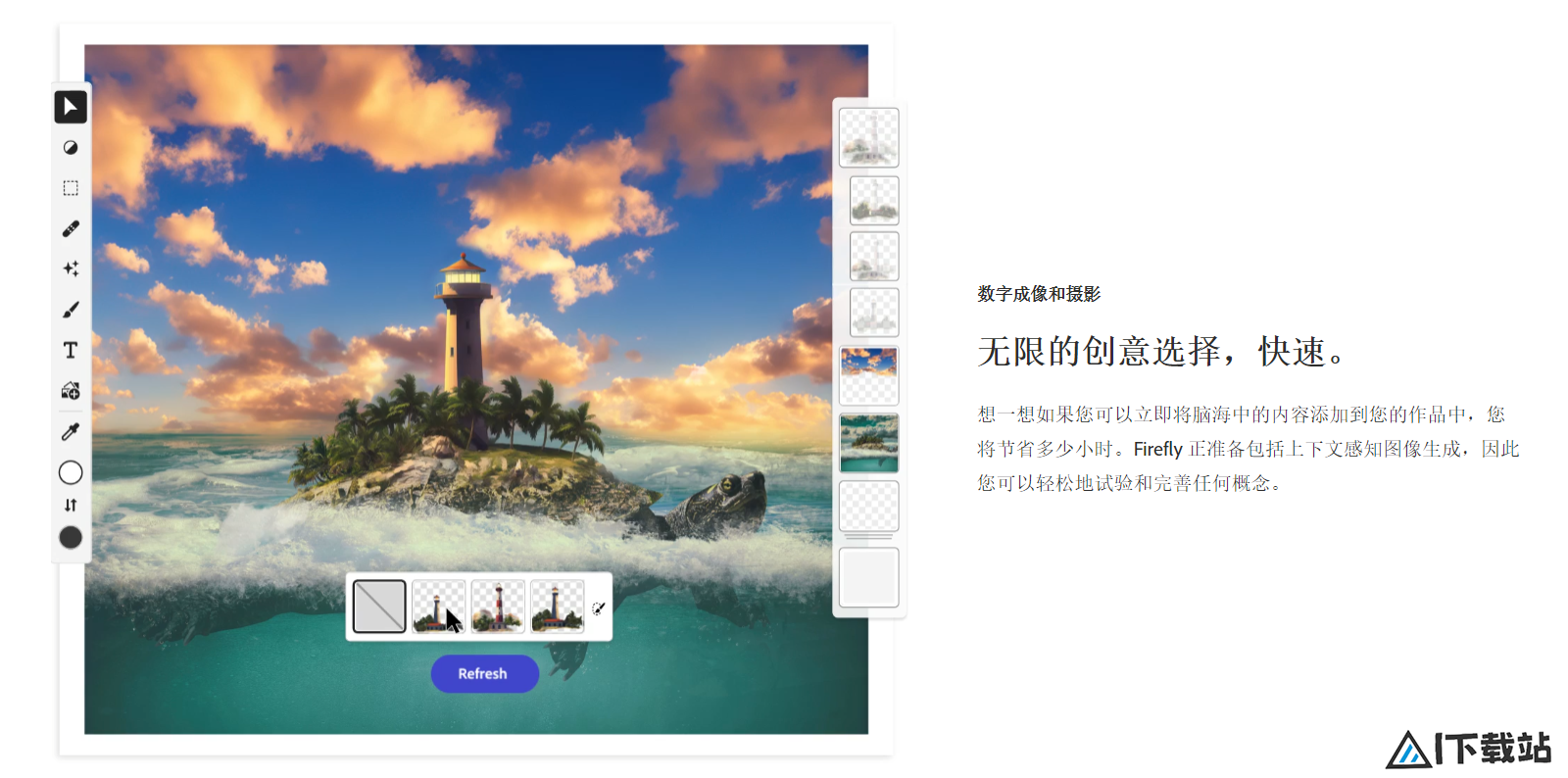1568x778 pixels.
Task: Select the middle of three indented layer thumbnails
Action: 874,256
